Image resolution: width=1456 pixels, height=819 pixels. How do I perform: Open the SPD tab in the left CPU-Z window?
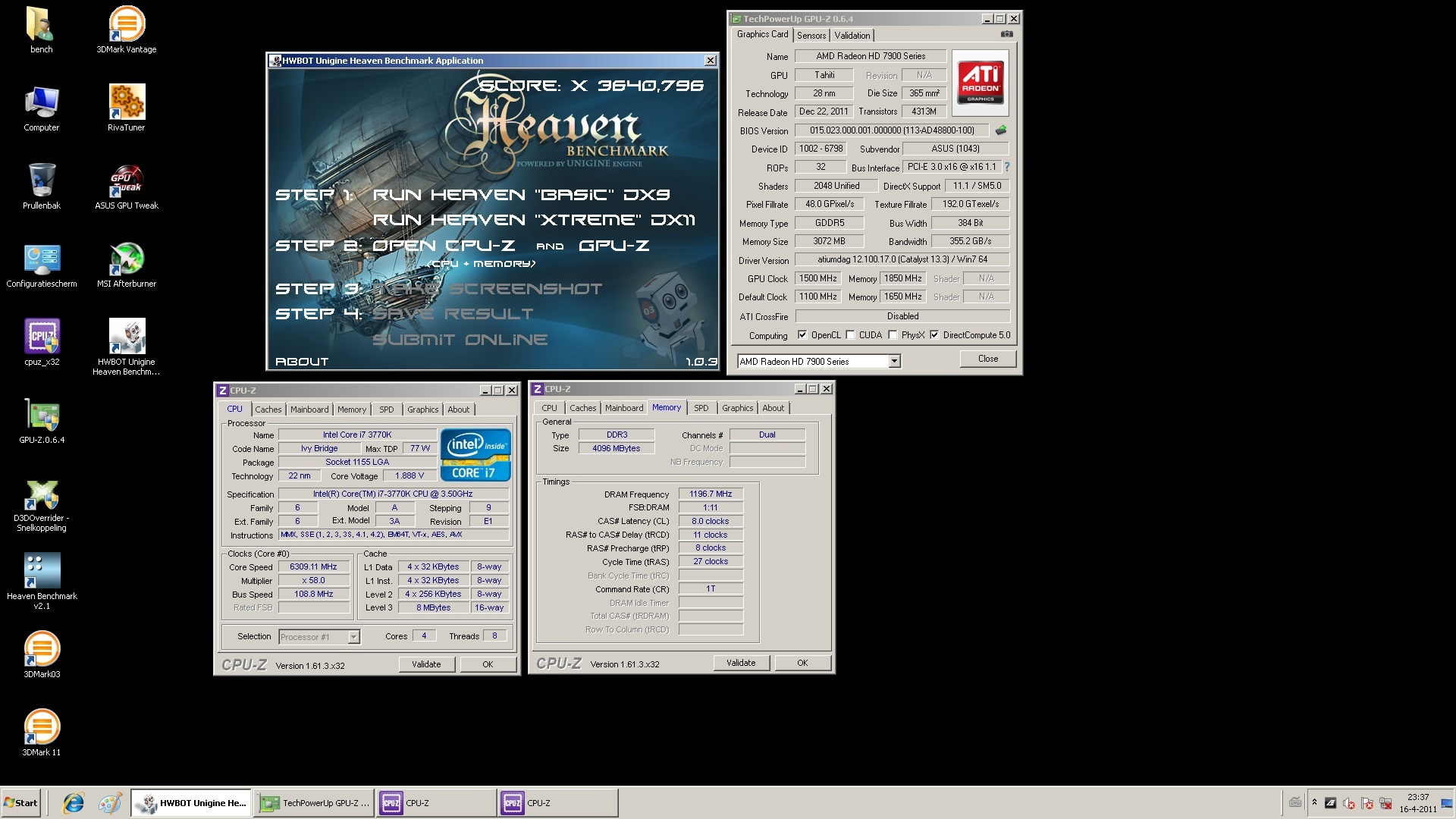pos(387,409)
